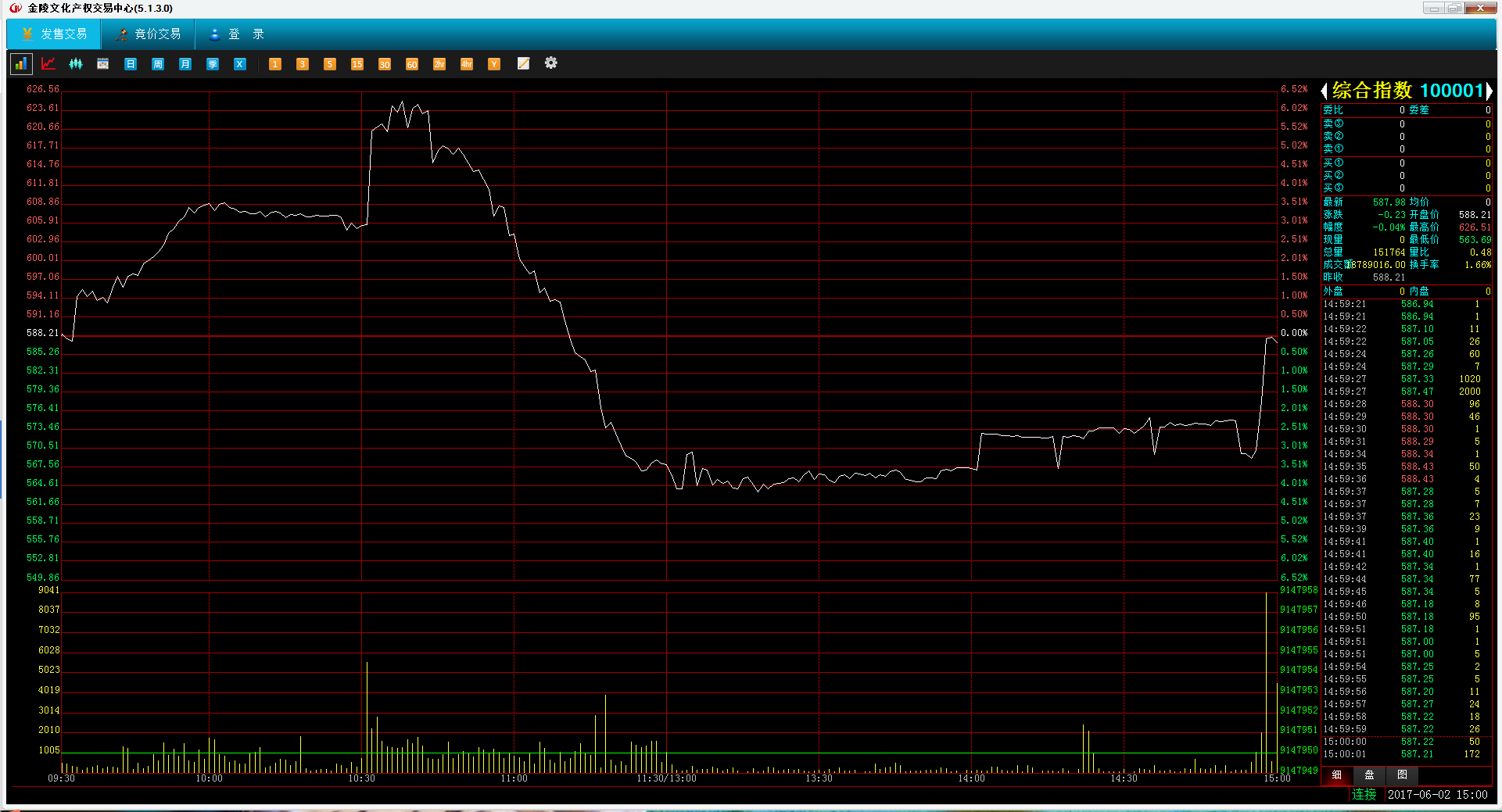Open the 发售交易 tab
Screen dimensions: 1502x812
pyautogui.click(x=54, y=34)
